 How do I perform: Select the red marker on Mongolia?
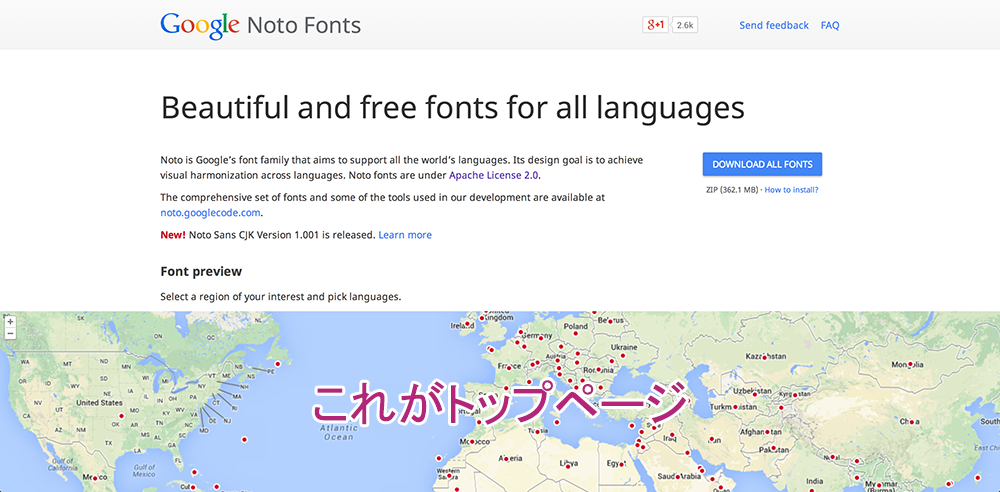pos(911,365)
